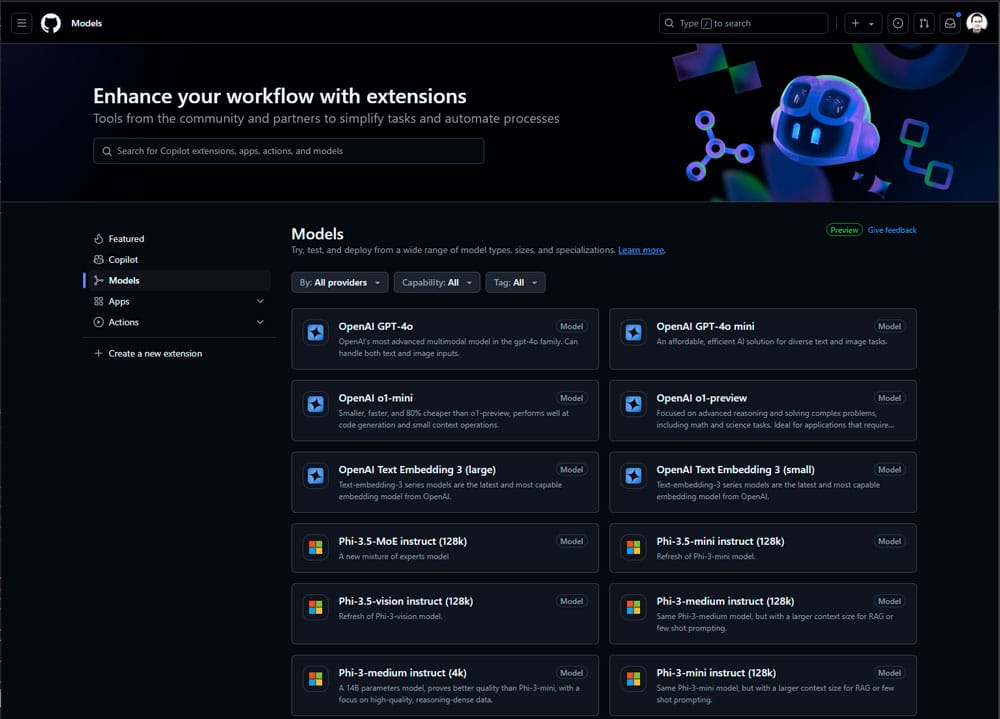
Task: Click the Phi-3-medium instruct (4k) icon
Action: (x=316, y=679)
